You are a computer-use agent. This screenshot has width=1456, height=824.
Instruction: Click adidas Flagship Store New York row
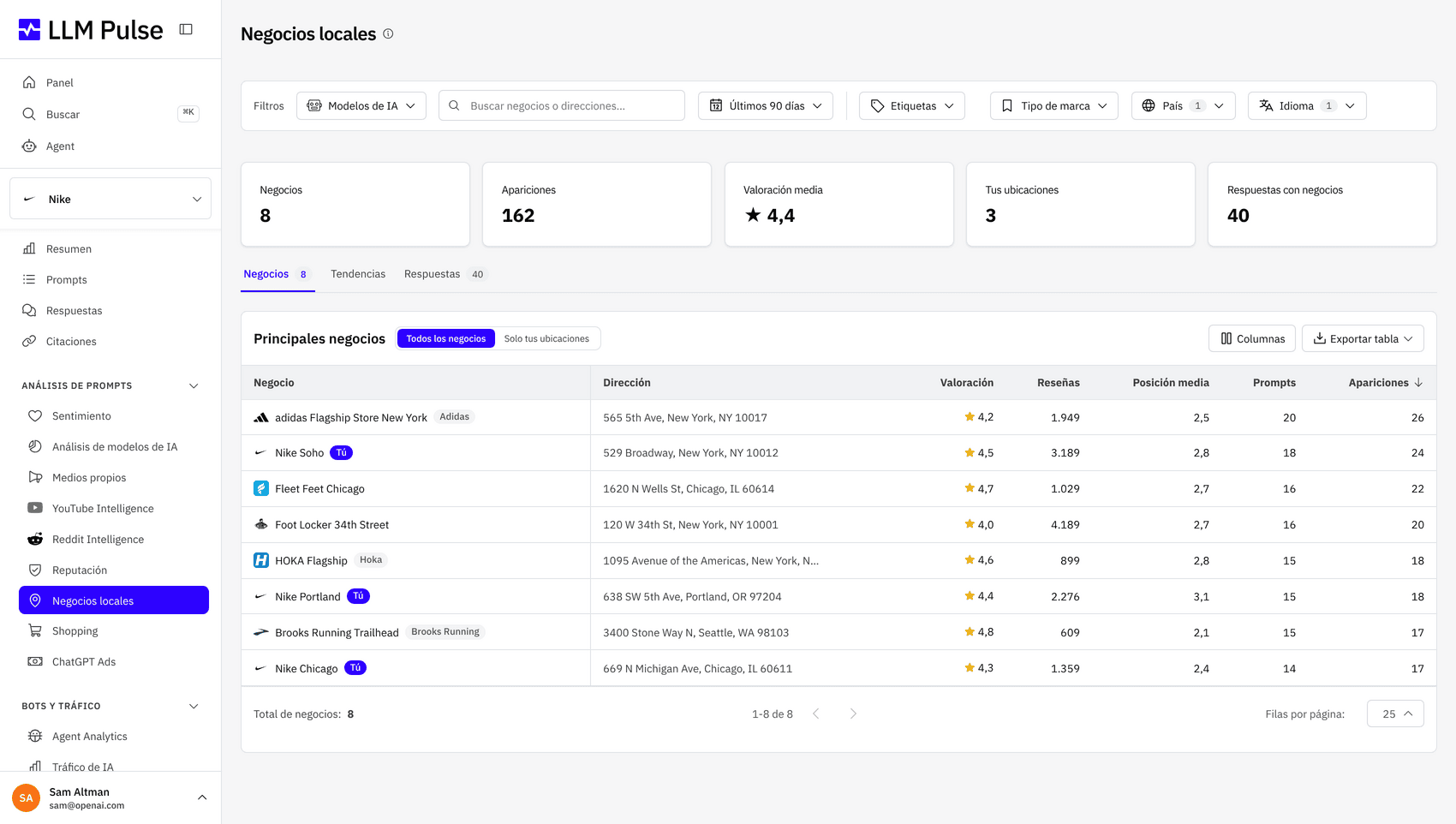coord(838,417)
